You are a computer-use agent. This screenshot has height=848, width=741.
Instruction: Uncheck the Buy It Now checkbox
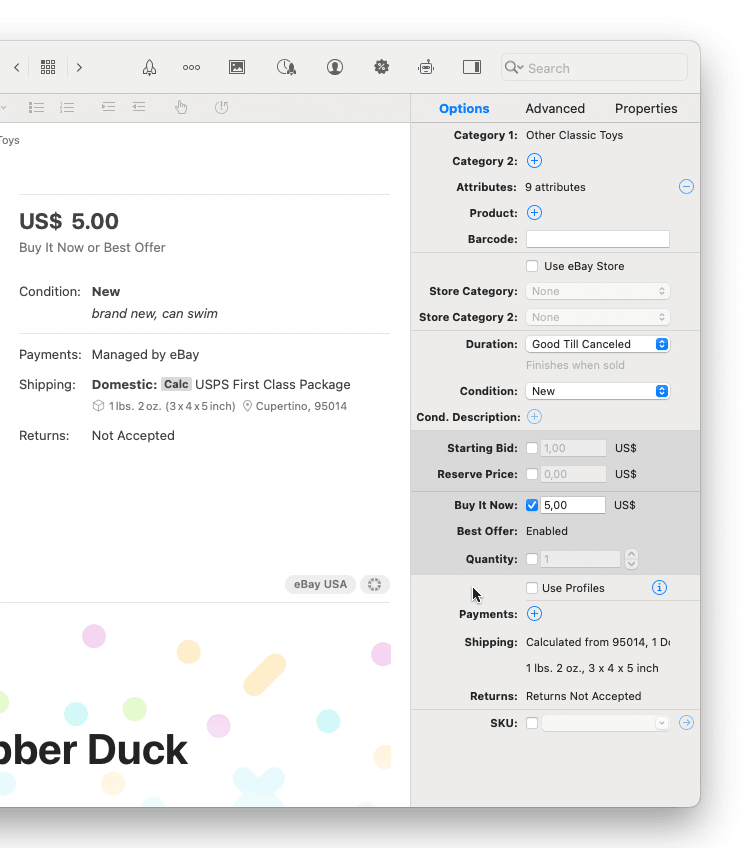click(532, 505)
